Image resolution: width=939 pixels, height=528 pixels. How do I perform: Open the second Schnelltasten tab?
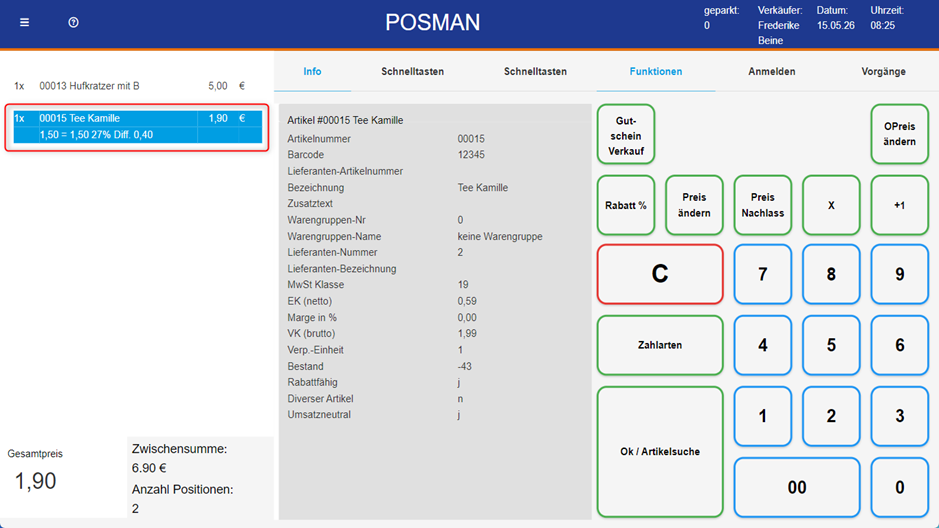[535, 71]
